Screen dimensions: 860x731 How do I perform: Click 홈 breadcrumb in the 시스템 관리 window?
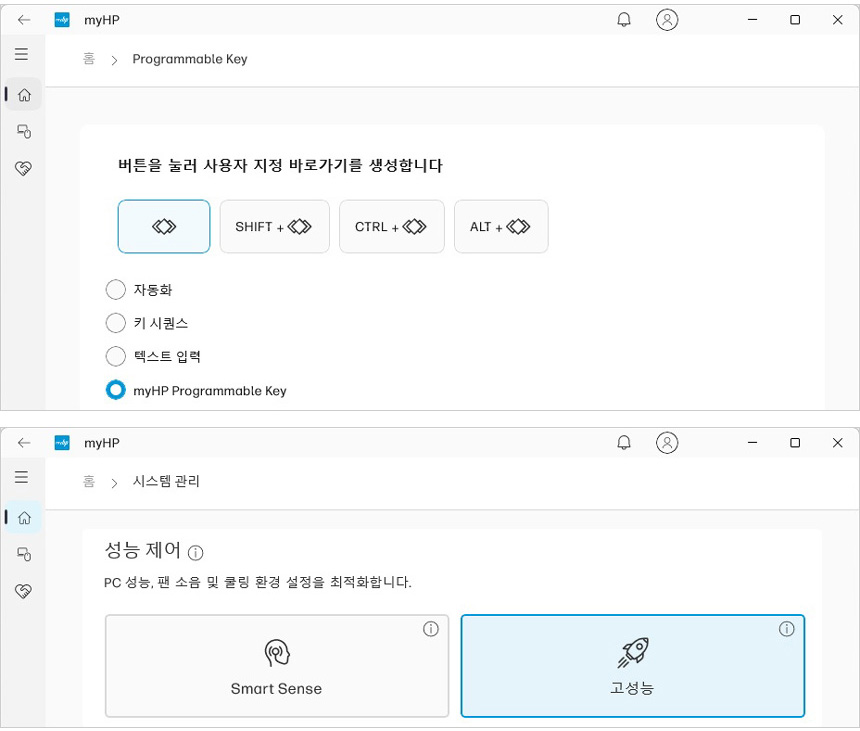(x=89, y=481)
